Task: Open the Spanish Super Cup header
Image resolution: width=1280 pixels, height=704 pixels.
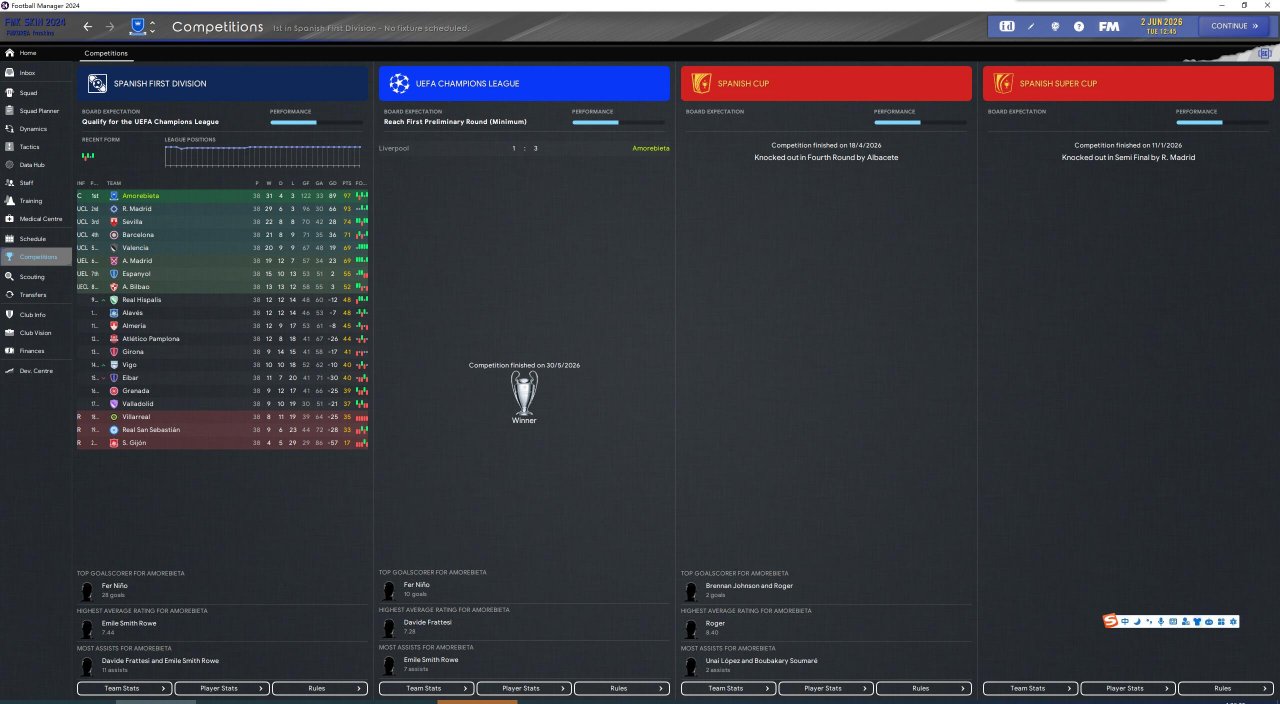Action: coord(1128,84)
